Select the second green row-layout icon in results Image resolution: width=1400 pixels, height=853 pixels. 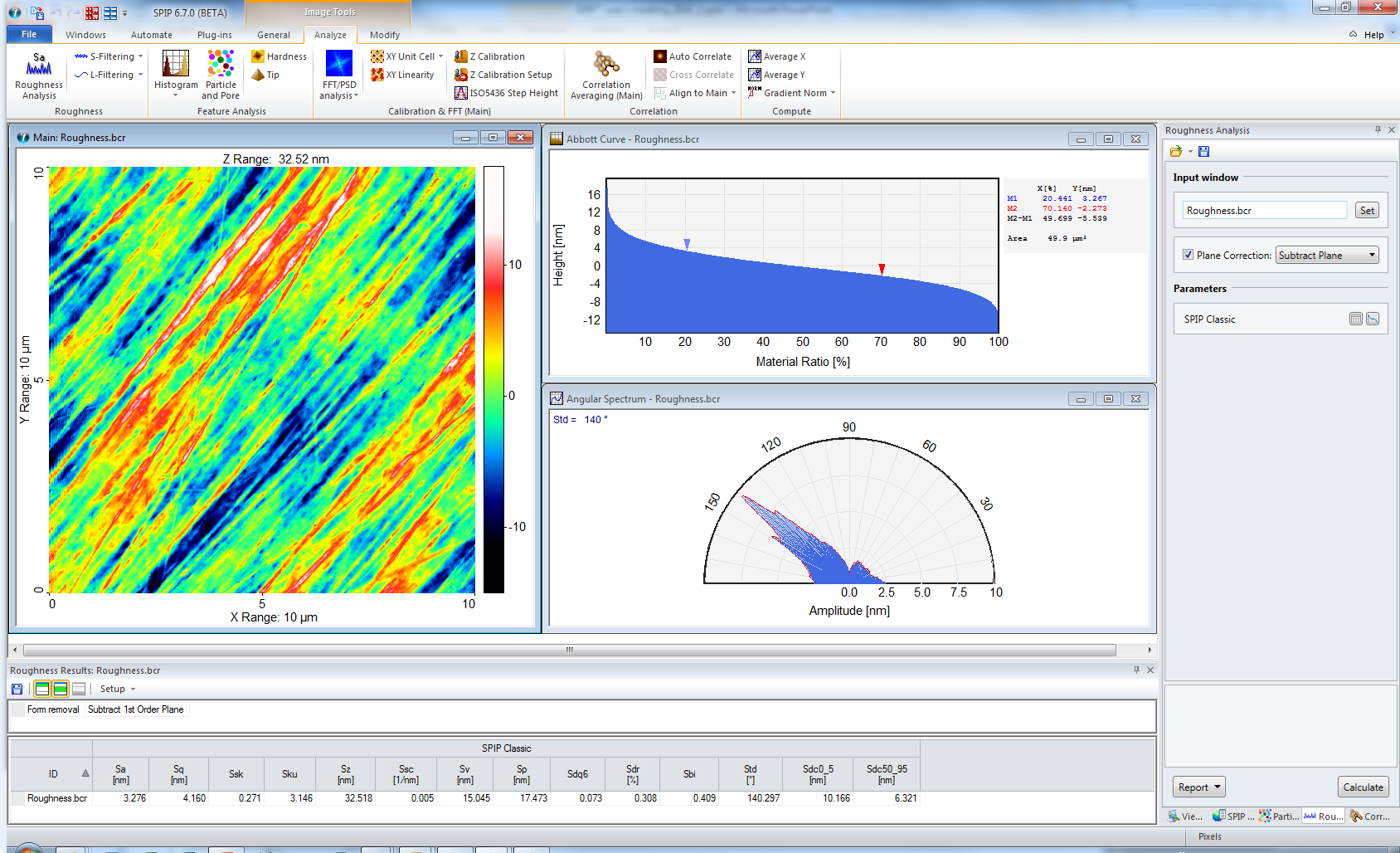tap(61, 689)
